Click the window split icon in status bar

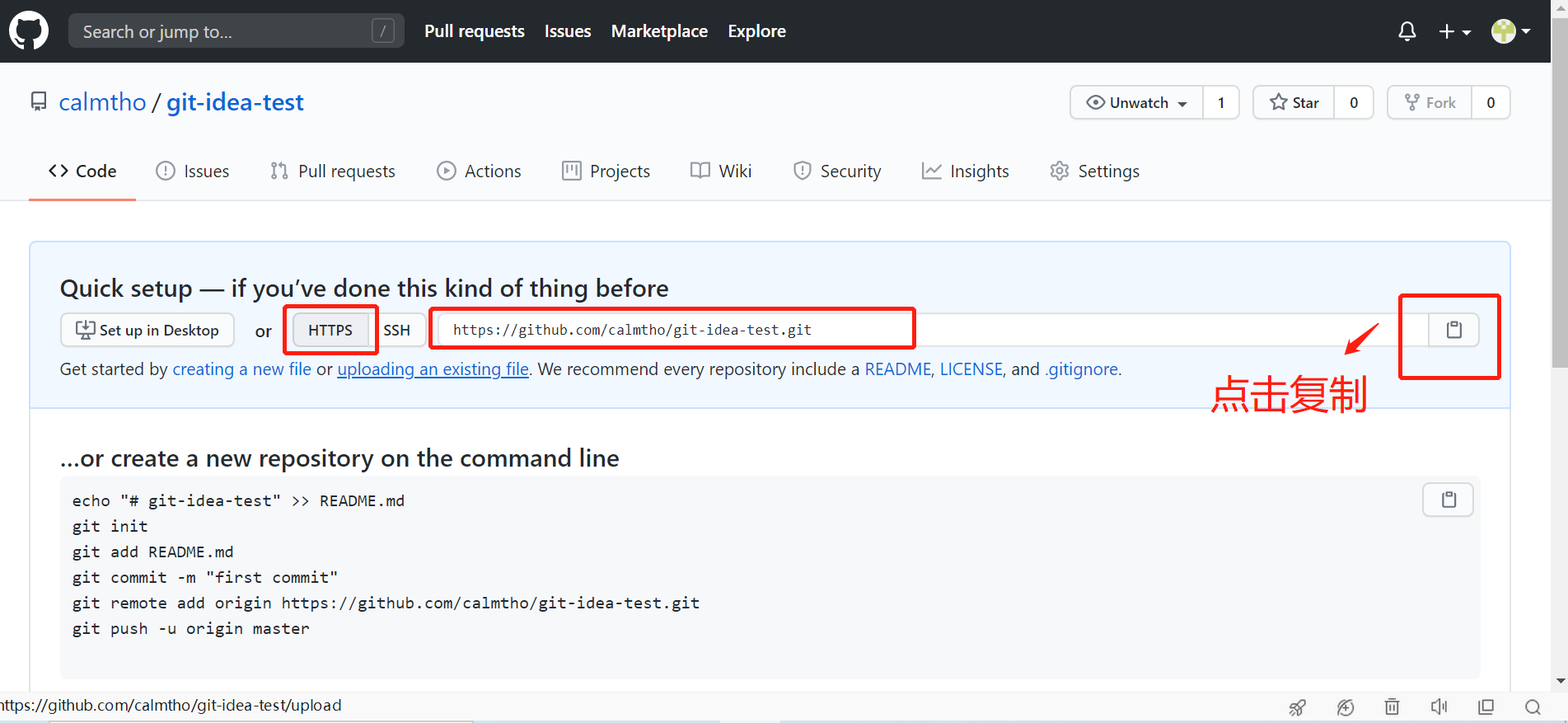tap(1486, 707)
